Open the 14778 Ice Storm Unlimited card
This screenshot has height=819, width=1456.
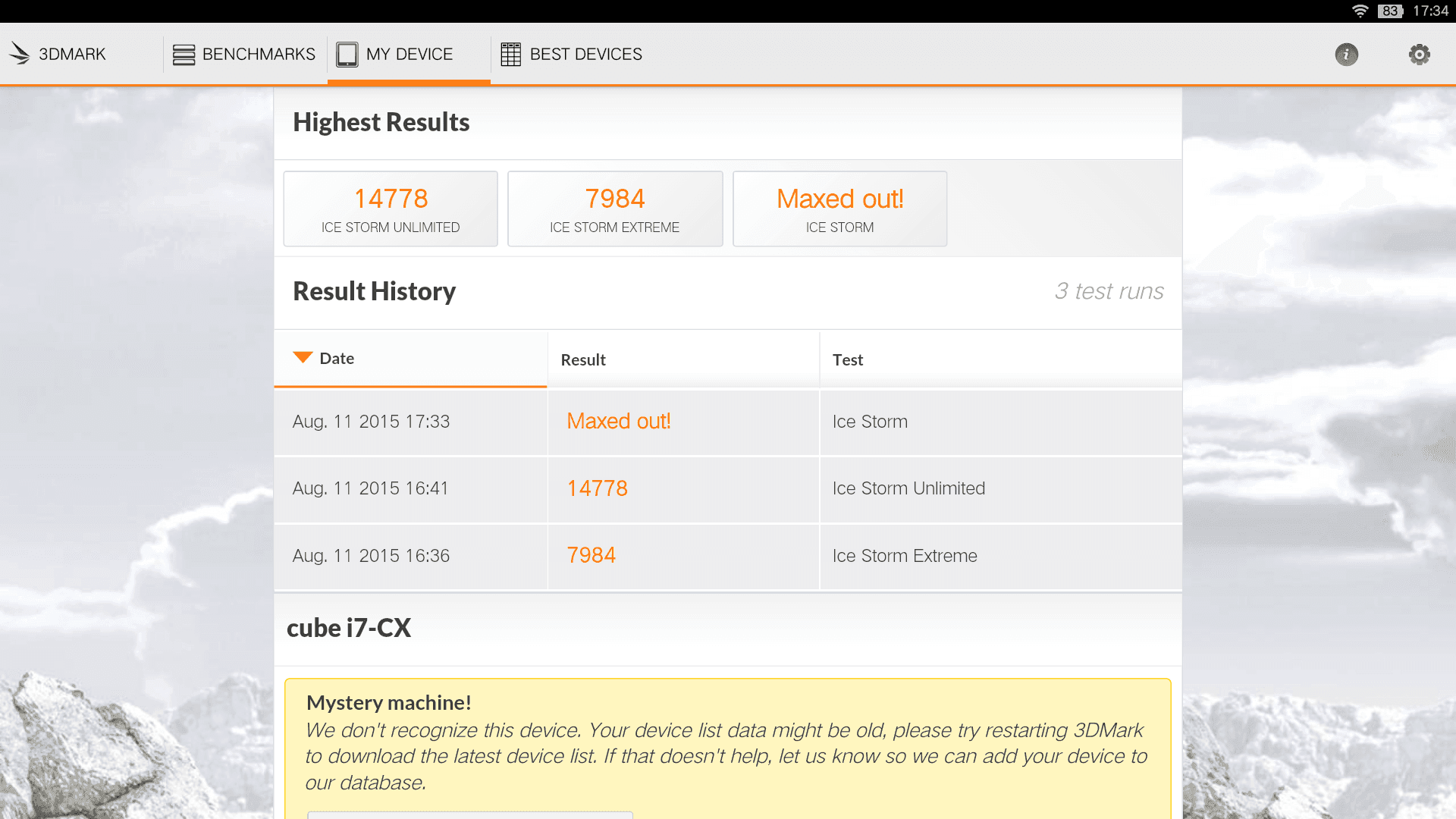click(x=391, y=209)
